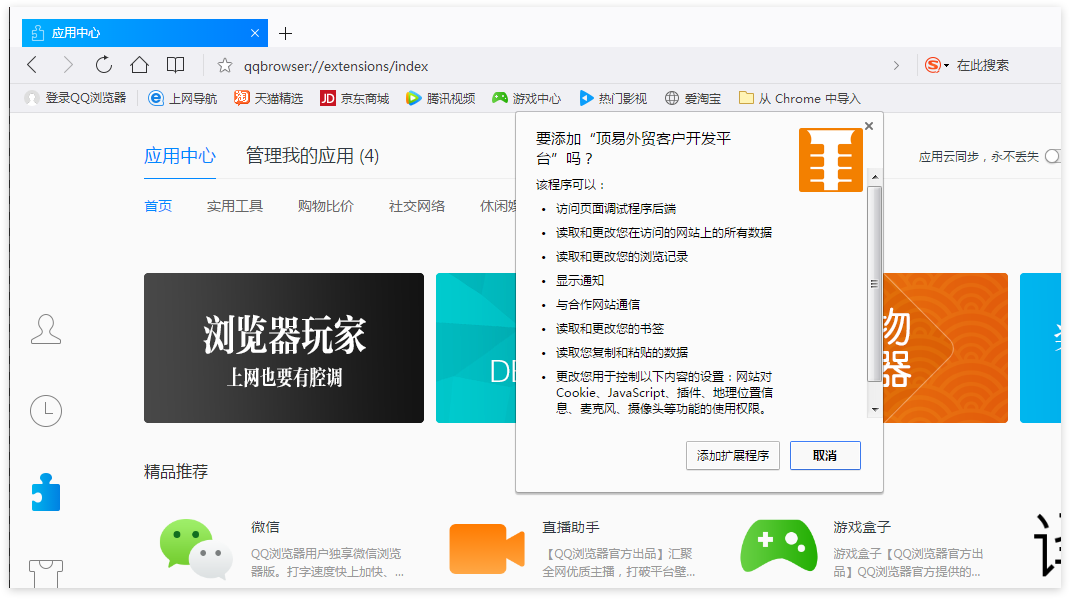
Task: Open the 上网导航 bookmark
Action: pos(183,98)
